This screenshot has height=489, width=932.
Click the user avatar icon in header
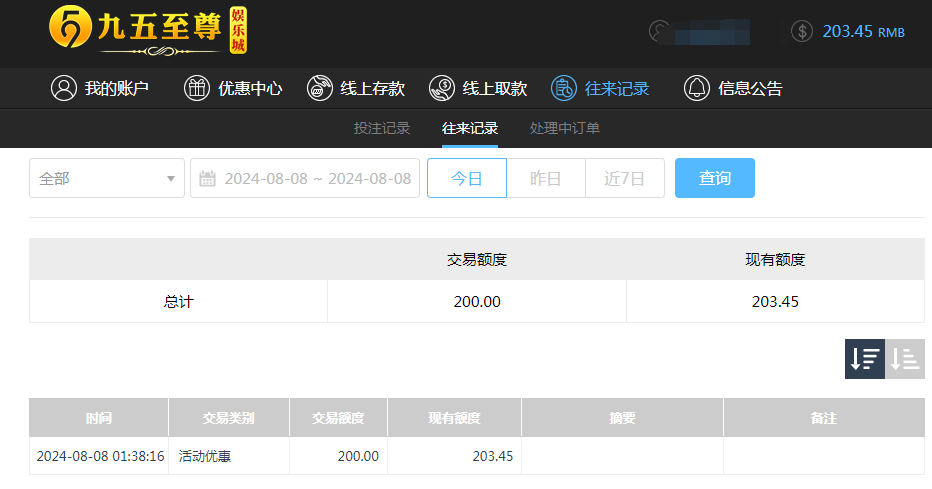(660, 31)
